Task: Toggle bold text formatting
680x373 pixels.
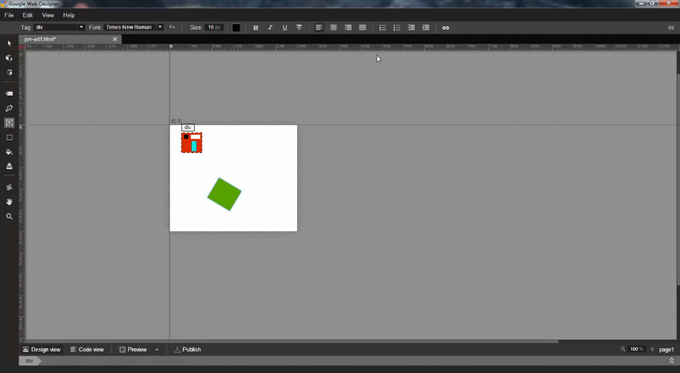Action: tap(255, 28)
